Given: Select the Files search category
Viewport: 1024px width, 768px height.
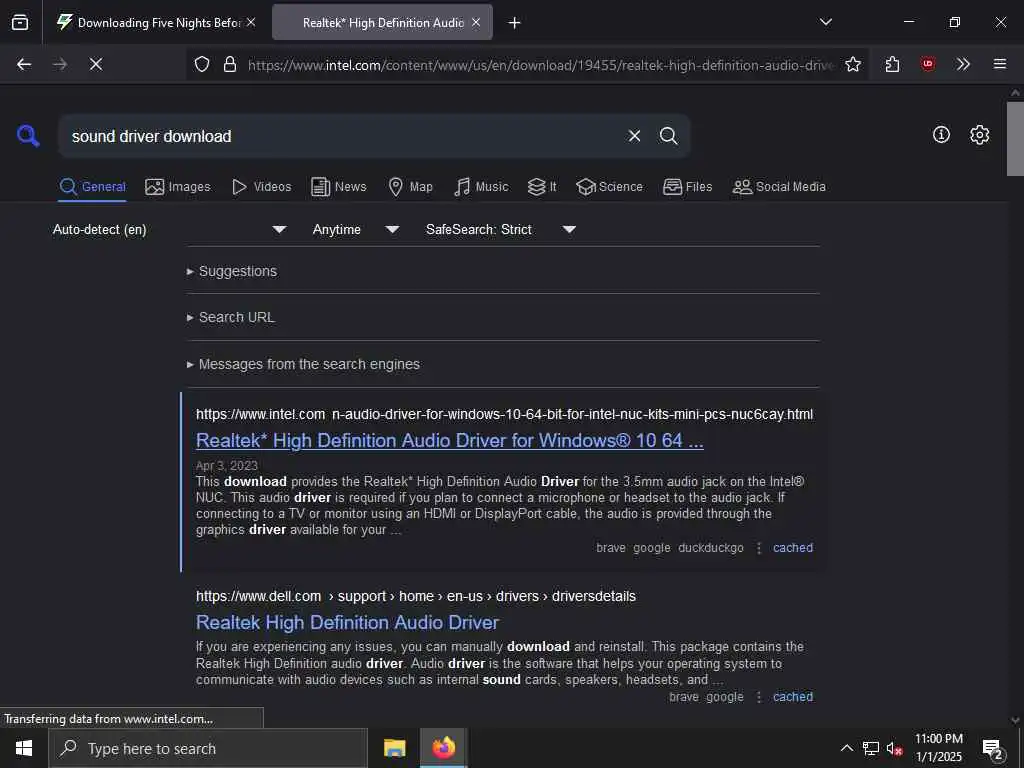Looking at the screenshot, I should click(687, 187).
